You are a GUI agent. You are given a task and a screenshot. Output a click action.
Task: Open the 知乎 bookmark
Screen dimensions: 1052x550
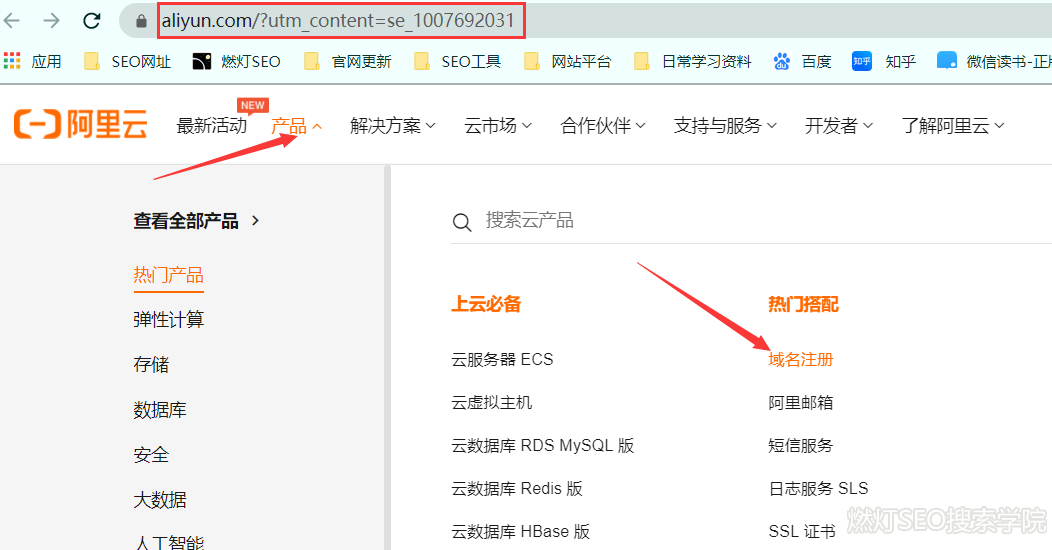(884, 62)
